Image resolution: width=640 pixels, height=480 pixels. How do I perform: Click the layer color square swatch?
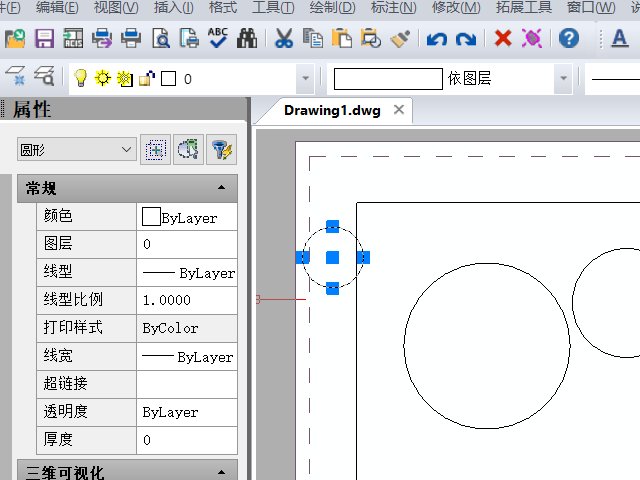pyautogui.click(x=169, y=78)
